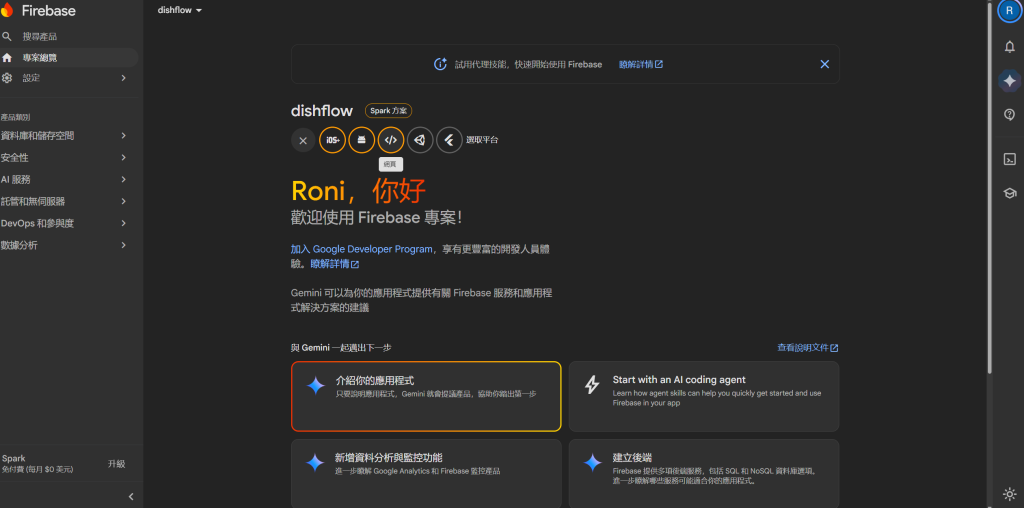Click the Firebase flame logo

click(7, 10)
